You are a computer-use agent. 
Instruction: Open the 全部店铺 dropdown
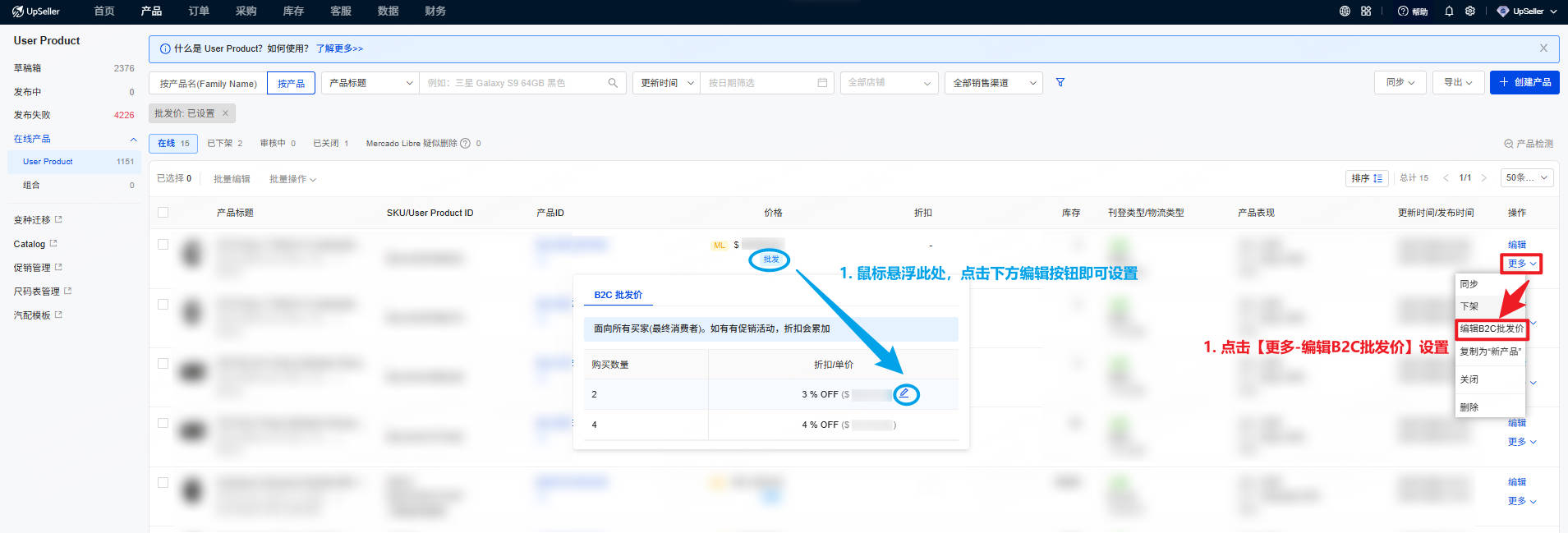pos(889,83)
